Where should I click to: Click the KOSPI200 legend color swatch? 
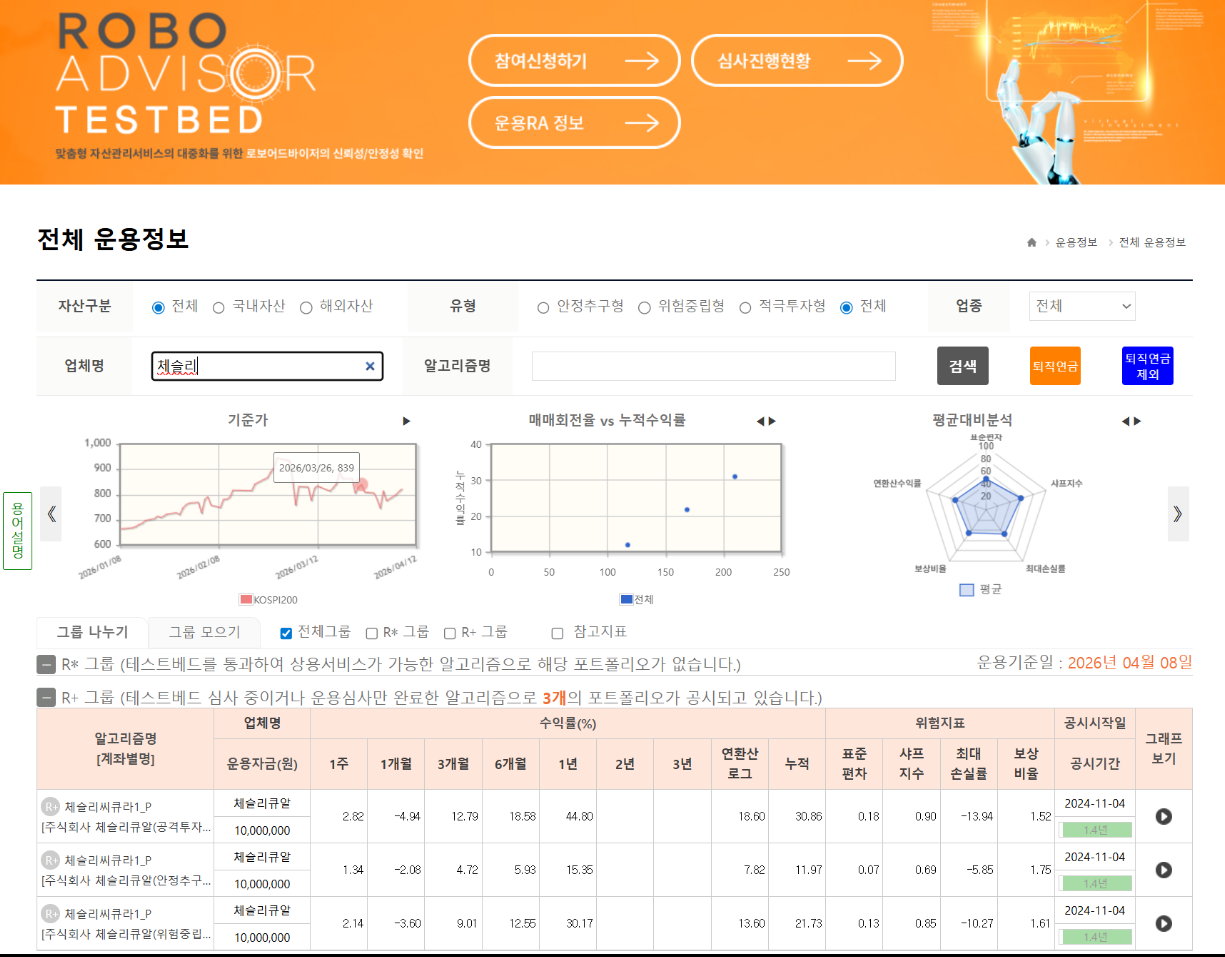[x=247, y=600]
